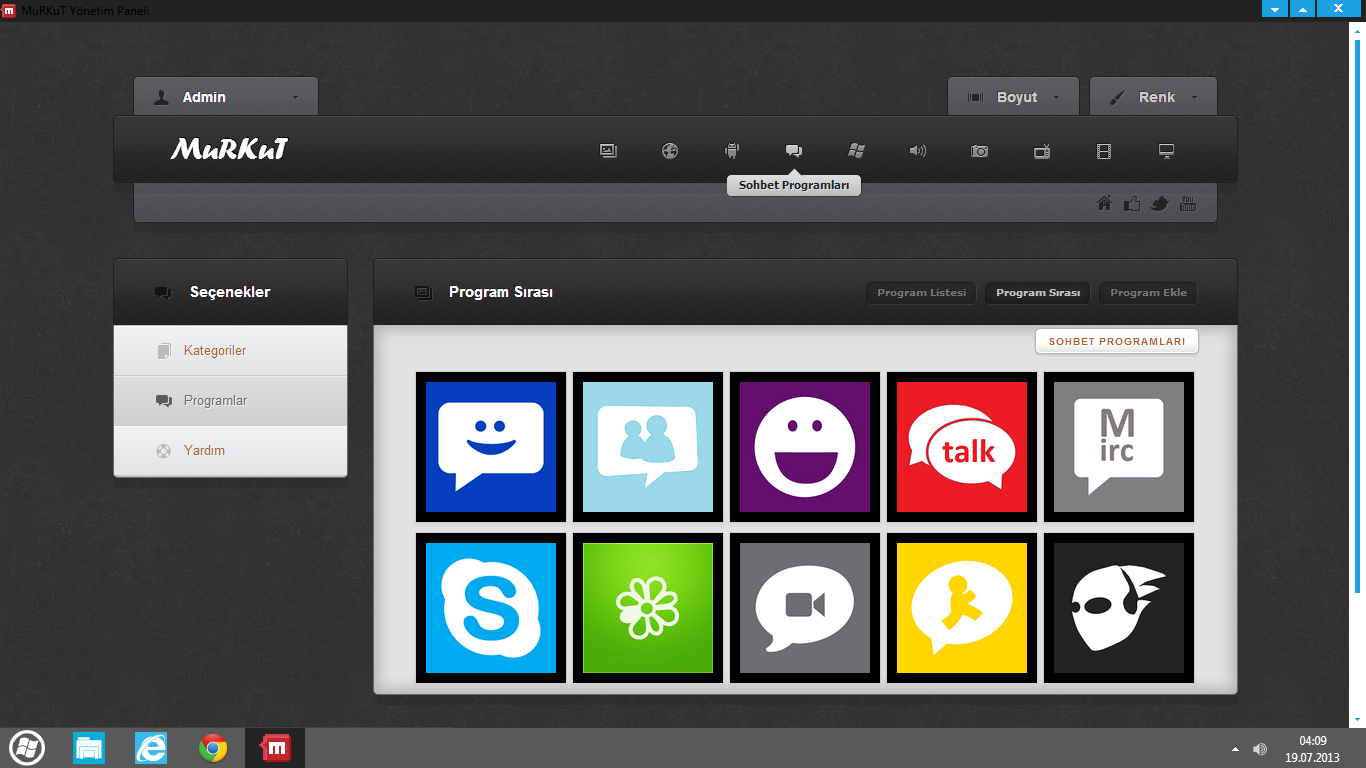Screen dimensions: 1366x768
Task: Select the Skype program tile
Action: [x=491, y=608]
